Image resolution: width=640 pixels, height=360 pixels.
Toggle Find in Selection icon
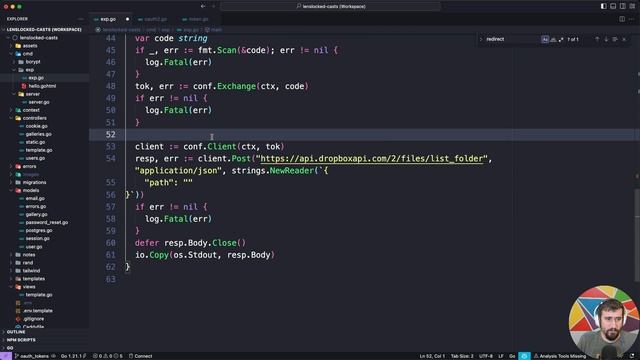coord(615,40)
